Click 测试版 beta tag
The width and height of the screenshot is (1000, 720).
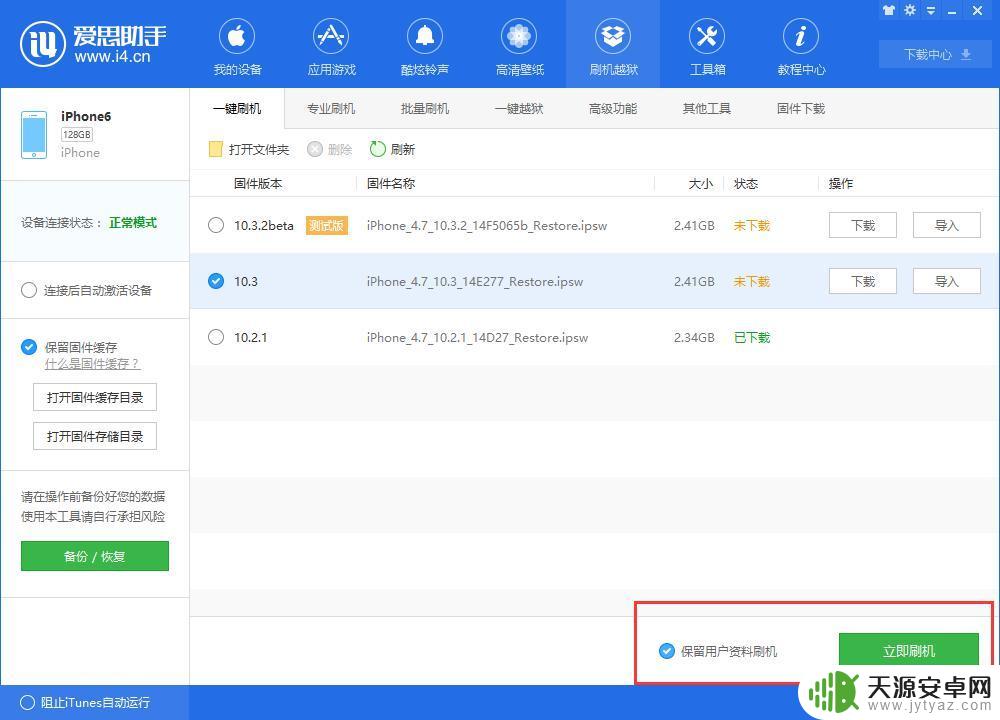327,225
